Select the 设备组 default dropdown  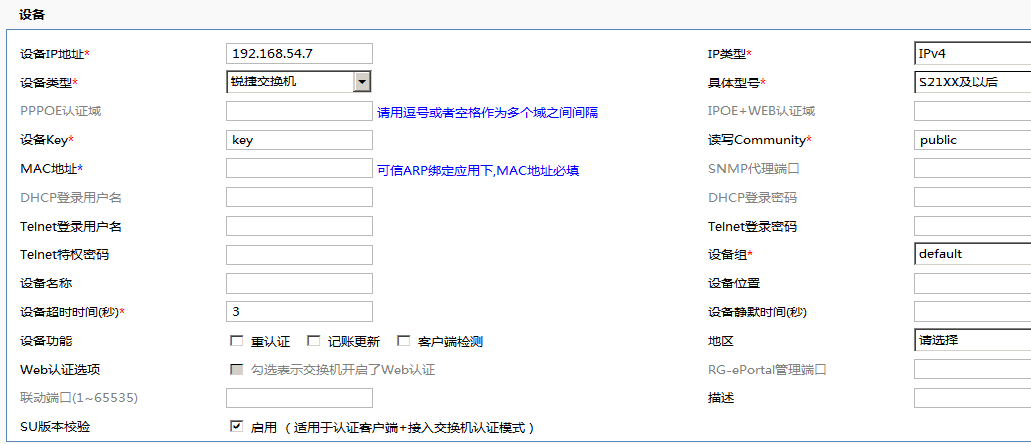pyautogui.click(x=972, y=254)
